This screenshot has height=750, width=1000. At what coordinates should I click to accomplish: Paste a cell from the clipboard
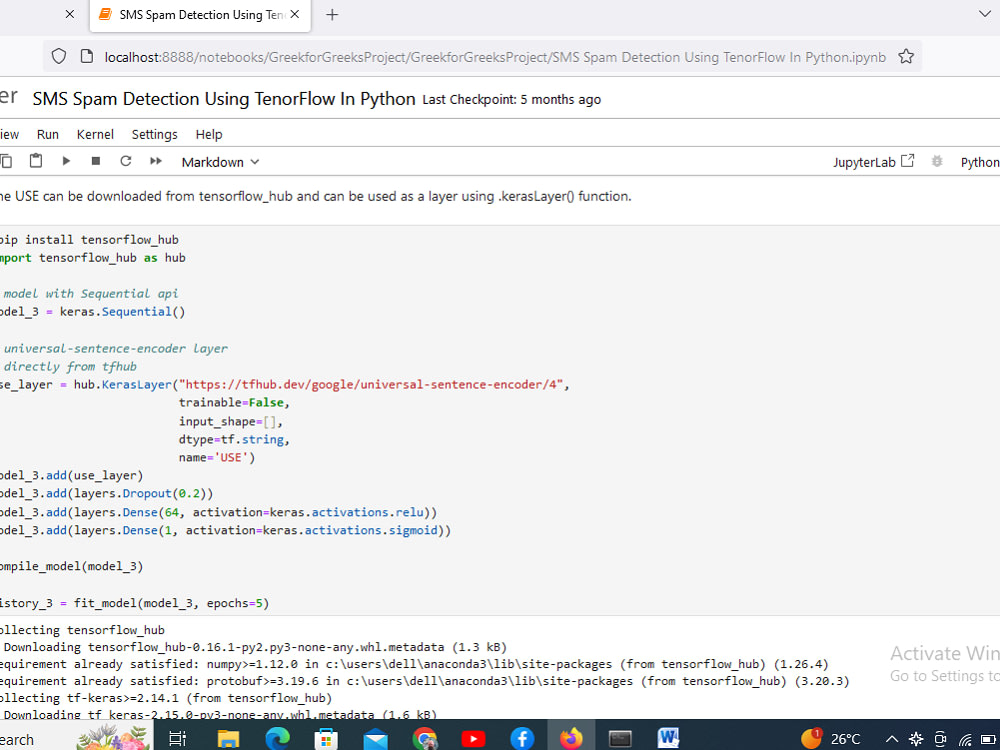coord(36,161)
